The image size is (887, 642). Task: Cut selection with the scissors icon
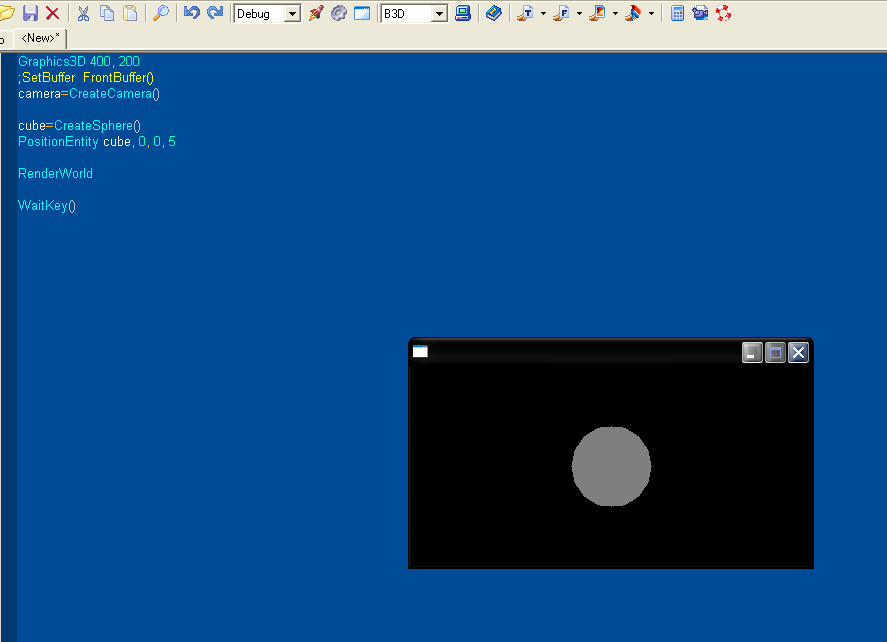[83, 13]
